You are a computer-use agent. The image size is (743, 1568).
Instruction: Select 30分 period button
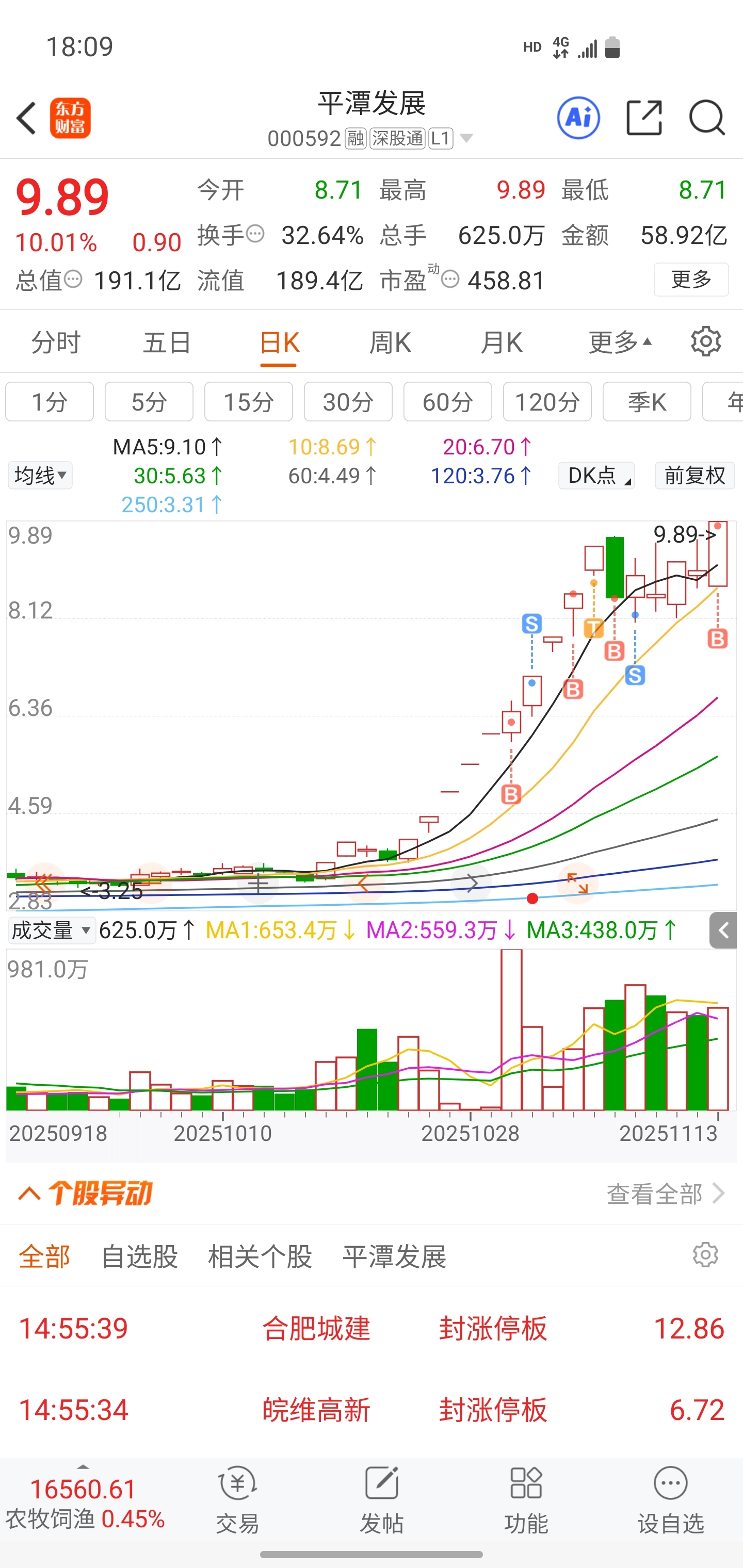348,402
